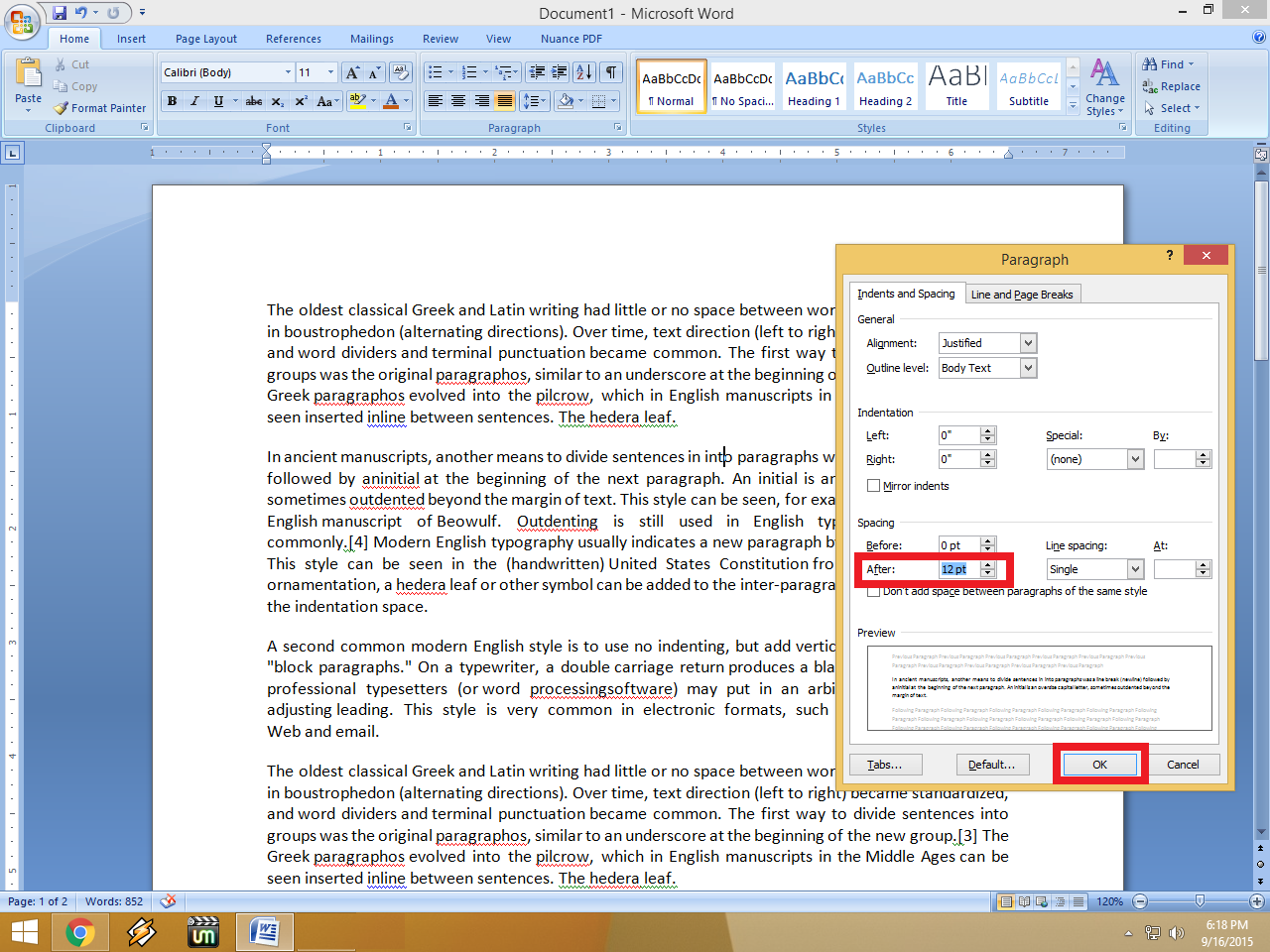Toggle bold formatting
Image resolution: width=1270 pixels, height=952 pixels.
tap(171, 101)
